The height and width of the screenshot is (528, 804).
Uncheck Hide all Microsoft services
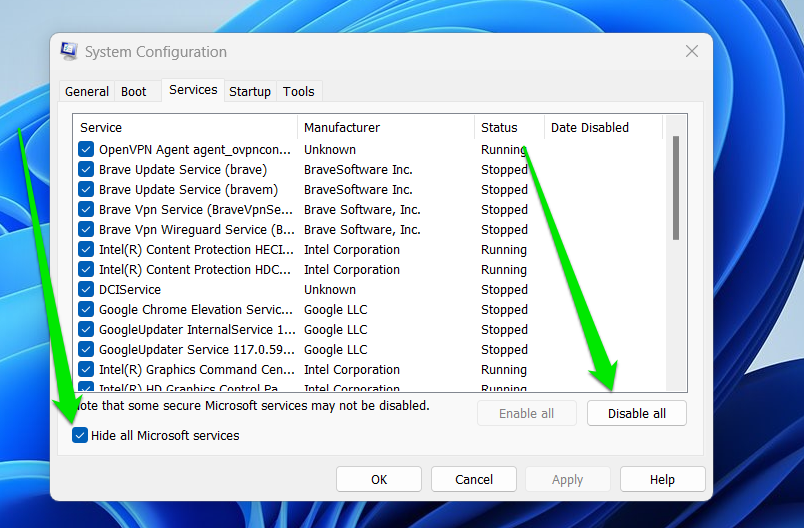[80, 436]
